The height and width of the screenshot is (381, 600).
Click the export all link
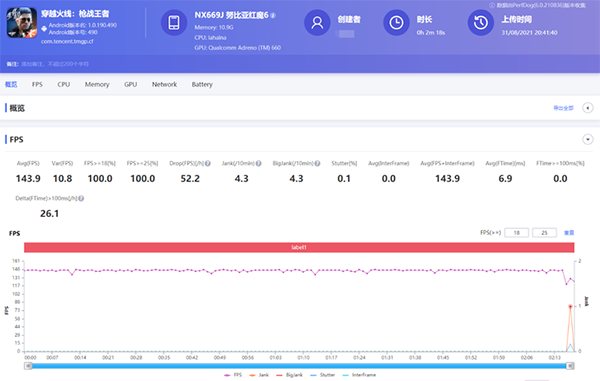click(563, 108)
